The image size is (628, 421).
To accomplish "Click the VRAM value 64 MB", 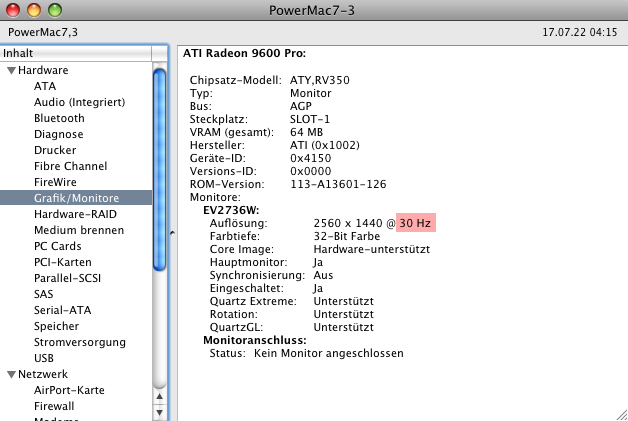I will coord(306,132).
